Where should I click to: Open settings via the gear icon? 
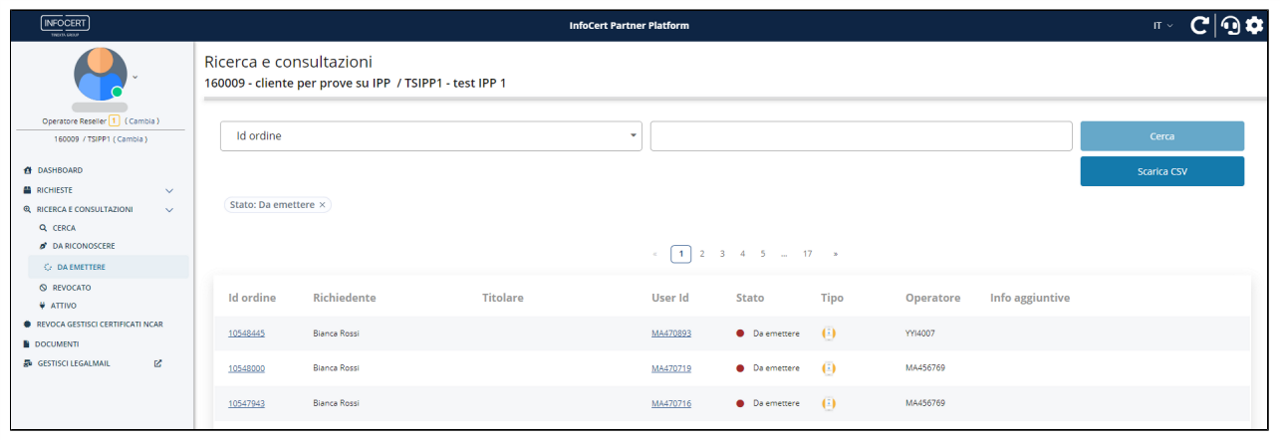(x=1254, y=25)
